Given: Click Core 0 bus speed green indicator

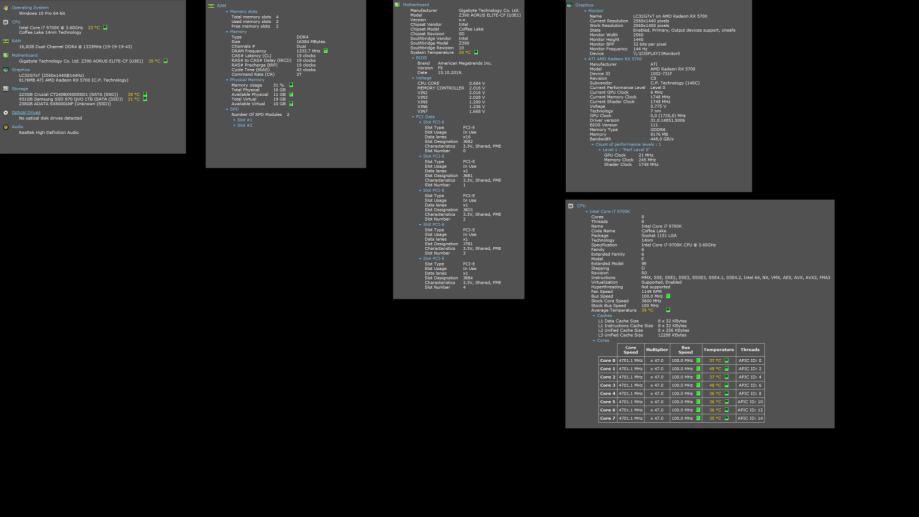Looking at the screenshot, I should point(698,360).
